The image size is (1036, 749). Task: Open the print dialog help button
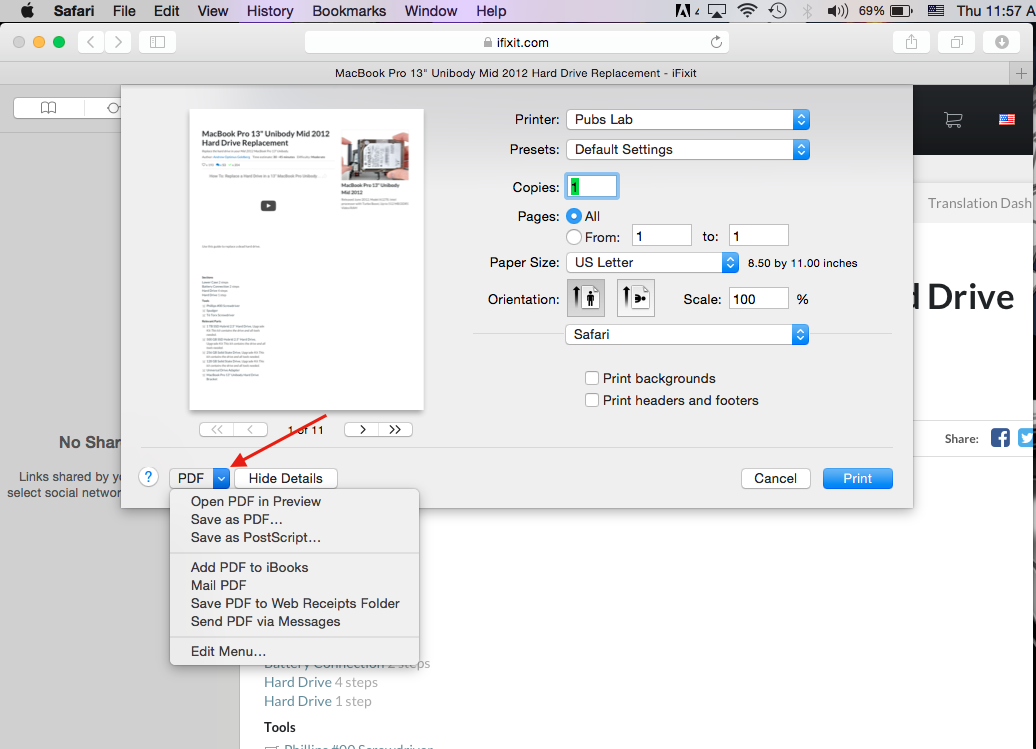coord(149,477)
